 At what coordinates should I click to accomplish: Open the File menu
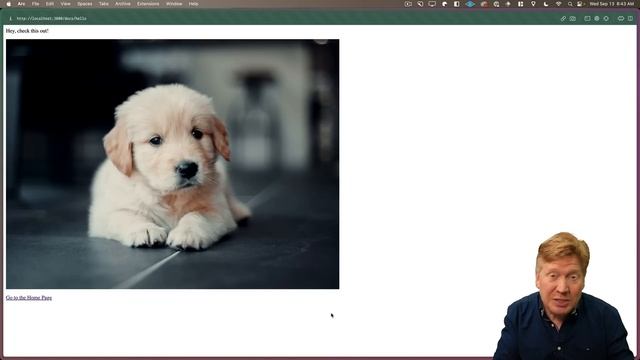36,4
